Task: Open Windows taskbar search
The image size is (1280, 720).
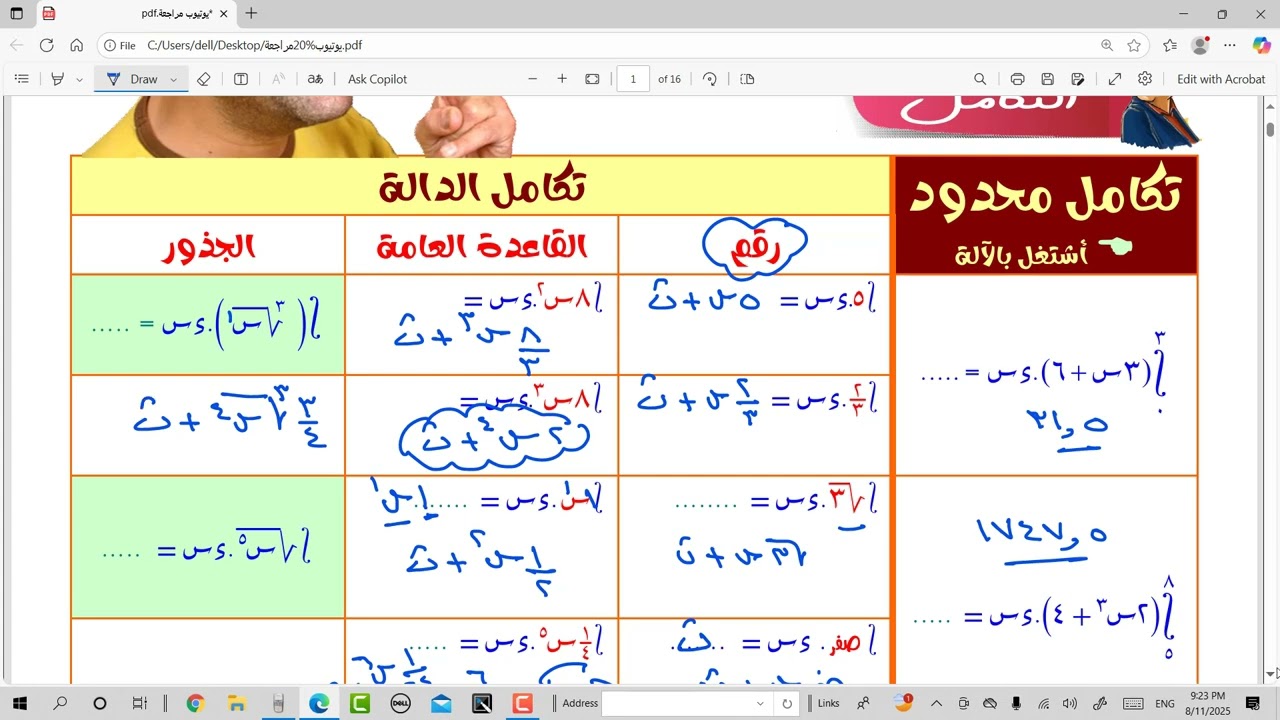Action: [60, 703]
